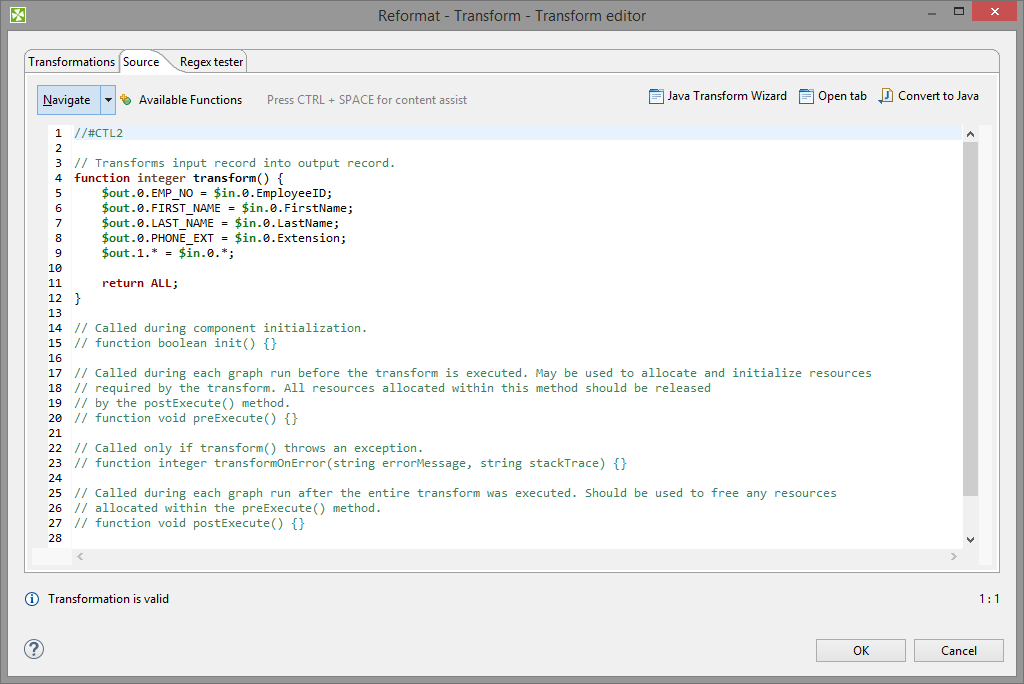Select the Source tab
Image resolution: width=1024 pixels, height=684 pixels.
click(x=141, y=62)
